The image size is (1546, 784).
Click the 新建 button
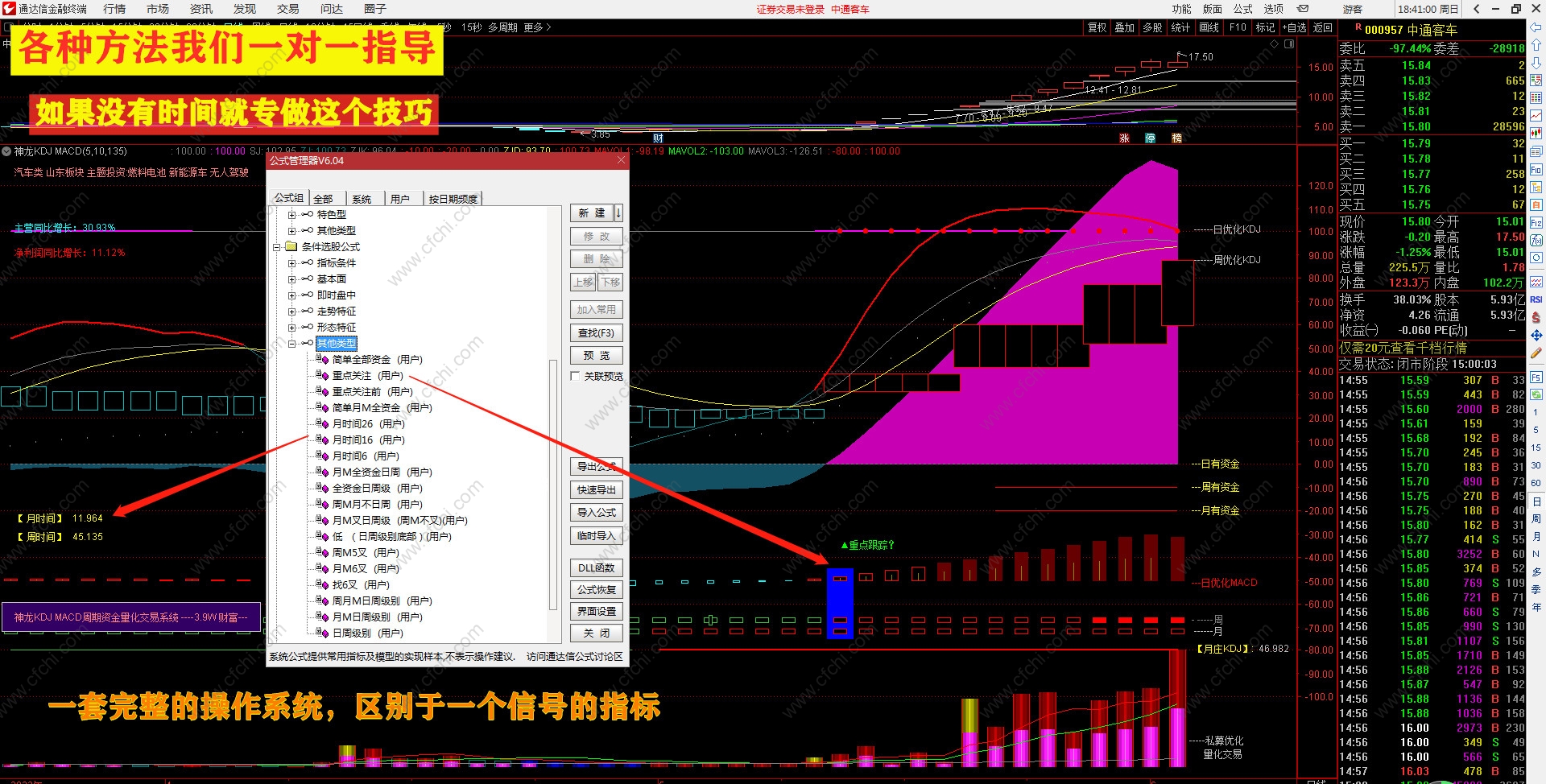(592, 213)
